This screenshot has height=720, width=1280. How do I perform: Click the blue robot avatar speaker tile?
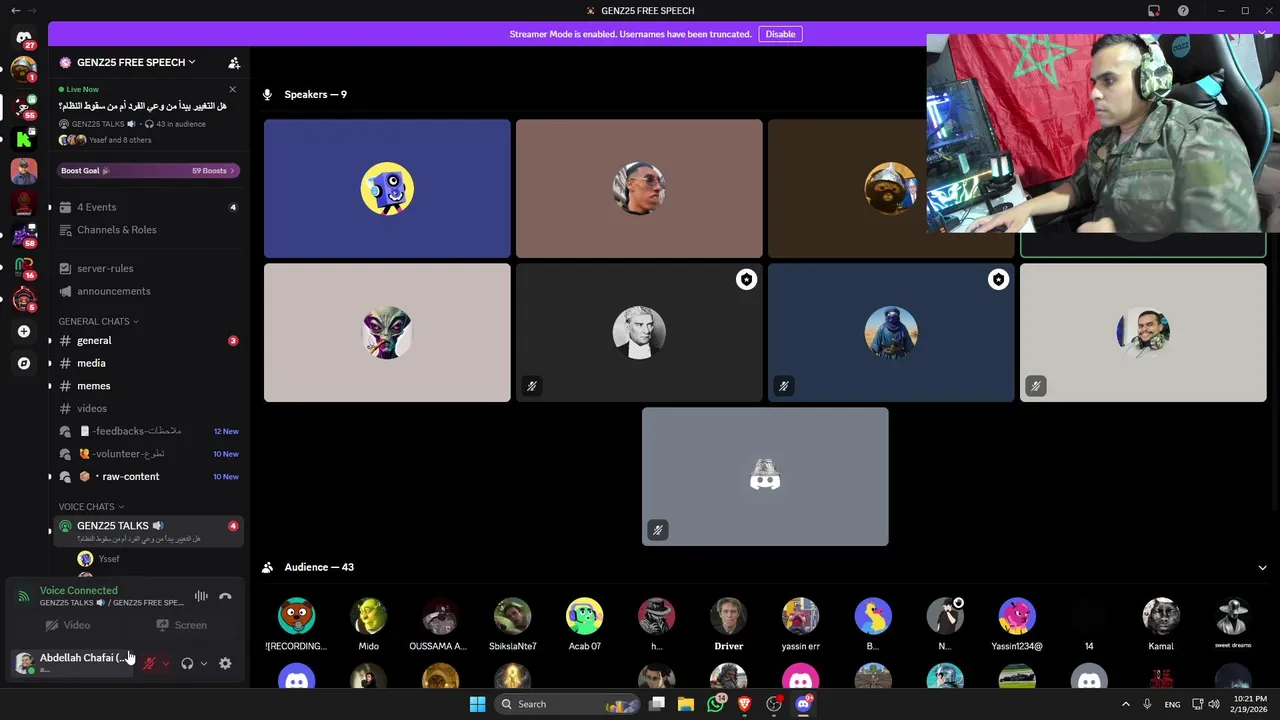(387, 189)
